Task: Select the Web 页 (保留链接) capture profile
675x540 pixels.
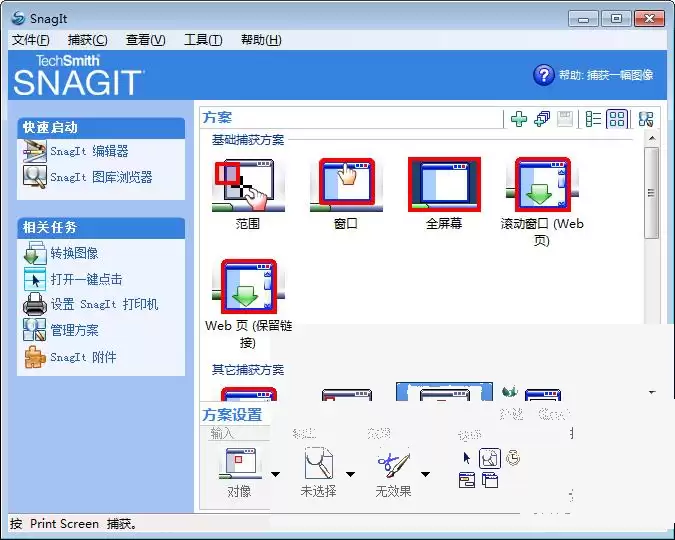Action: click(248, 304)
